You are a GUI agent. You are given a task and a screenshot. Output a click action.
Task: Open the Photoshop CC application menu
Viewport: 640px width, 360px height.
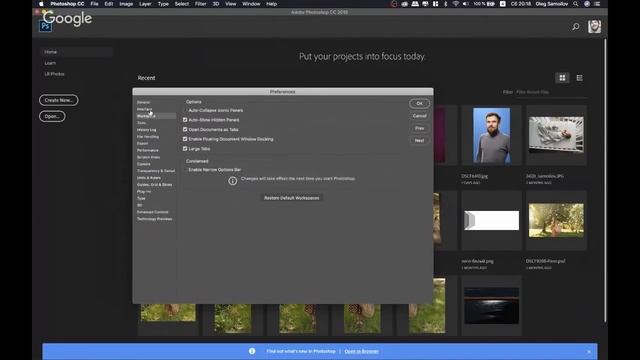click(x=67, y=4)
